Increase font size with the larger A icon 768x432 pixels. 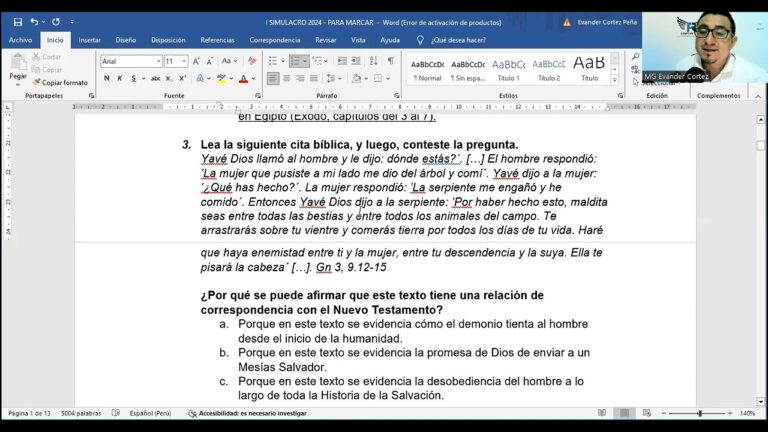(196, 61)
